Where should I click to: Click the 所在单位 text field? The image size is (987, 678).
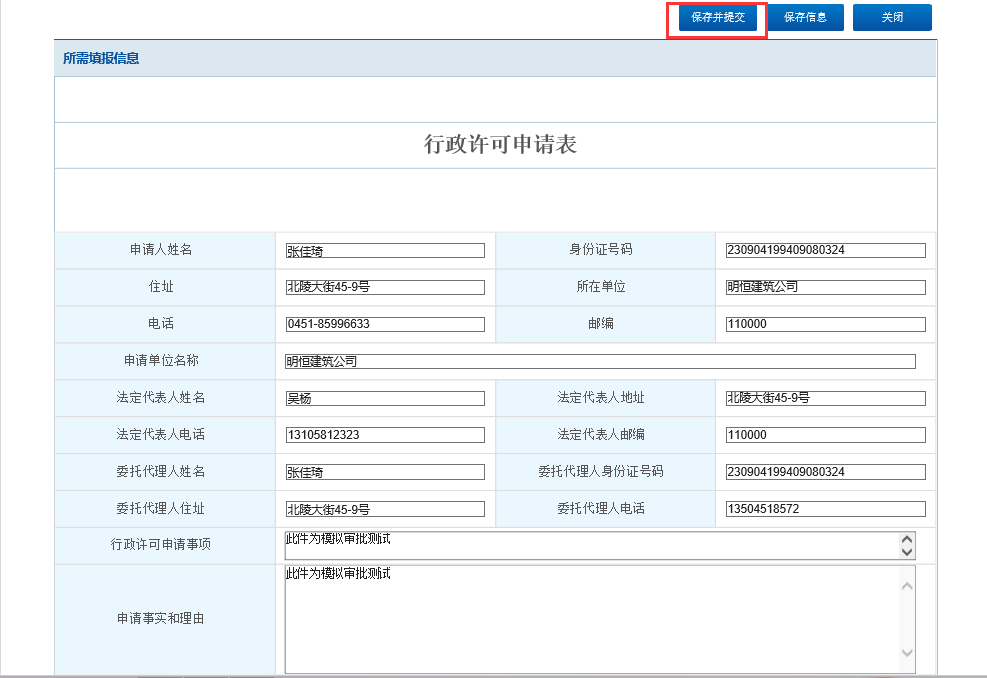(x=825, y=287)
